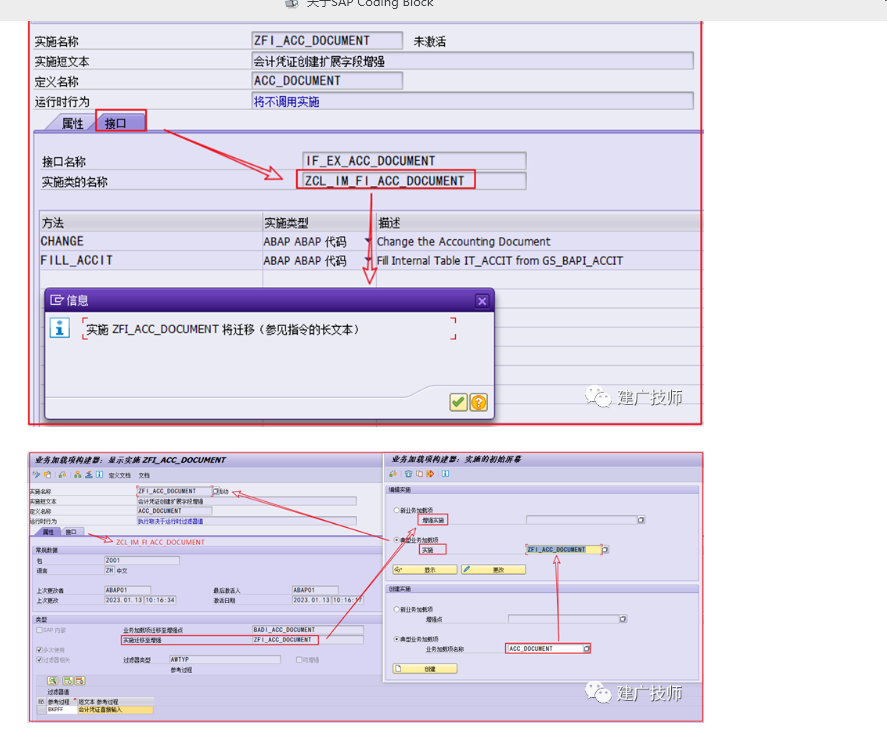Click insert row icon above 过滤器值
Image resolution: width=887 pixels, height=732 pixels.
click(x=67, y=681)
